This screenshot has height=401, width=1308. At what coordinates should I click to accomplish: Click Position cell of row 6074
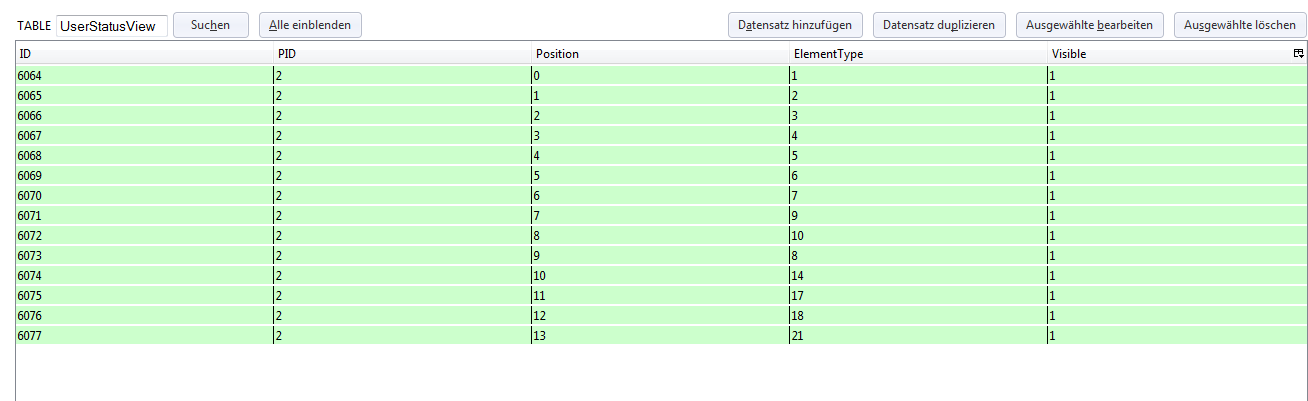tap(661, 275)
